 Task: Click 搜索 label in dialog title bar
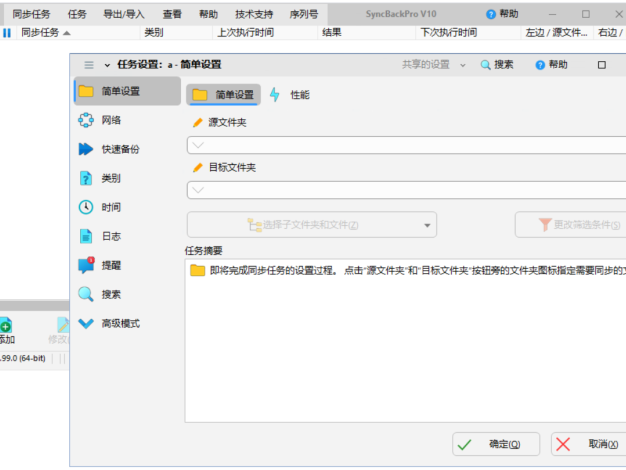tap(503, 65)
